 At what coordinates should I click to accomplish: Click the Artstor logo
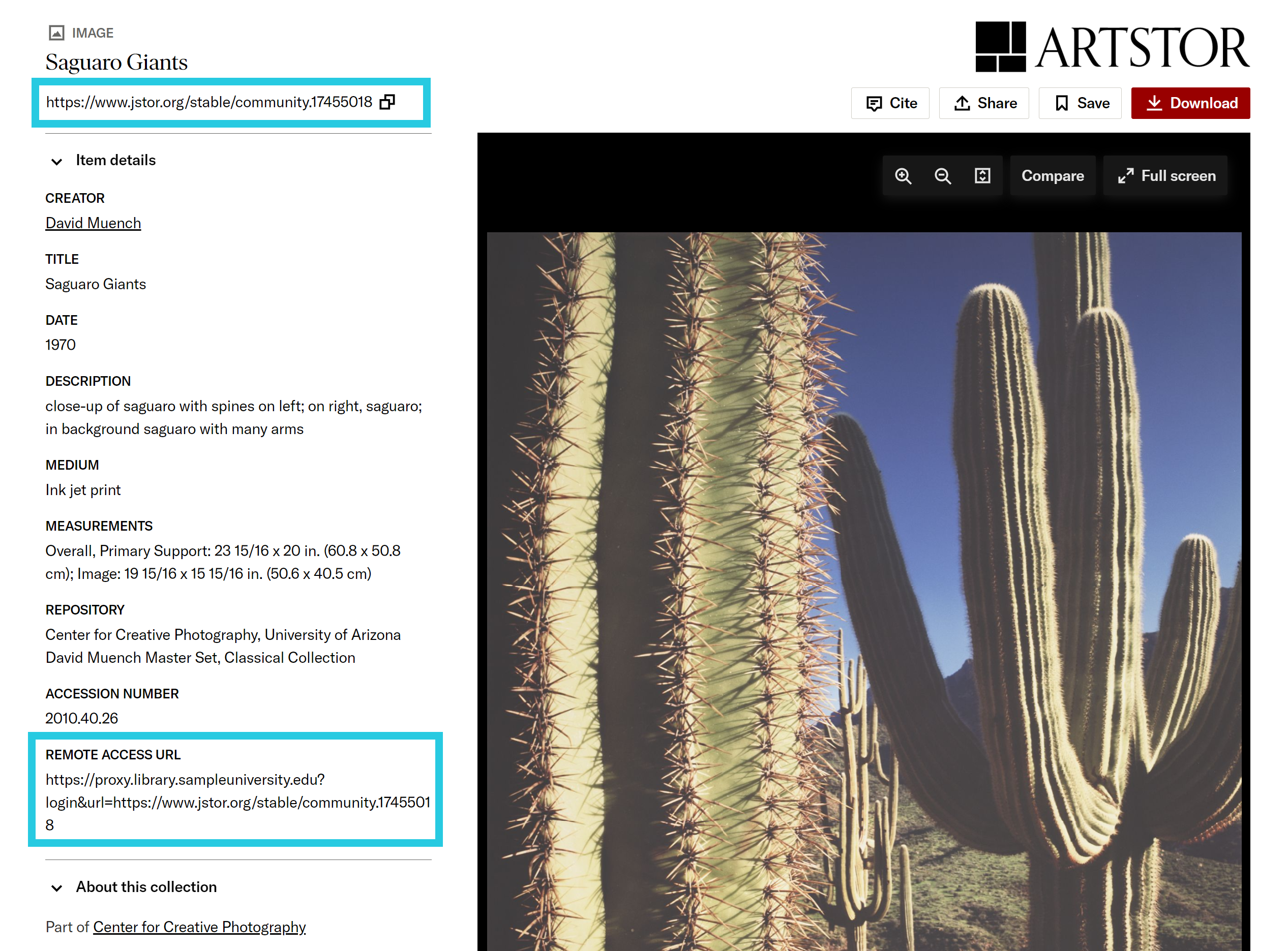coord(1113,47)
